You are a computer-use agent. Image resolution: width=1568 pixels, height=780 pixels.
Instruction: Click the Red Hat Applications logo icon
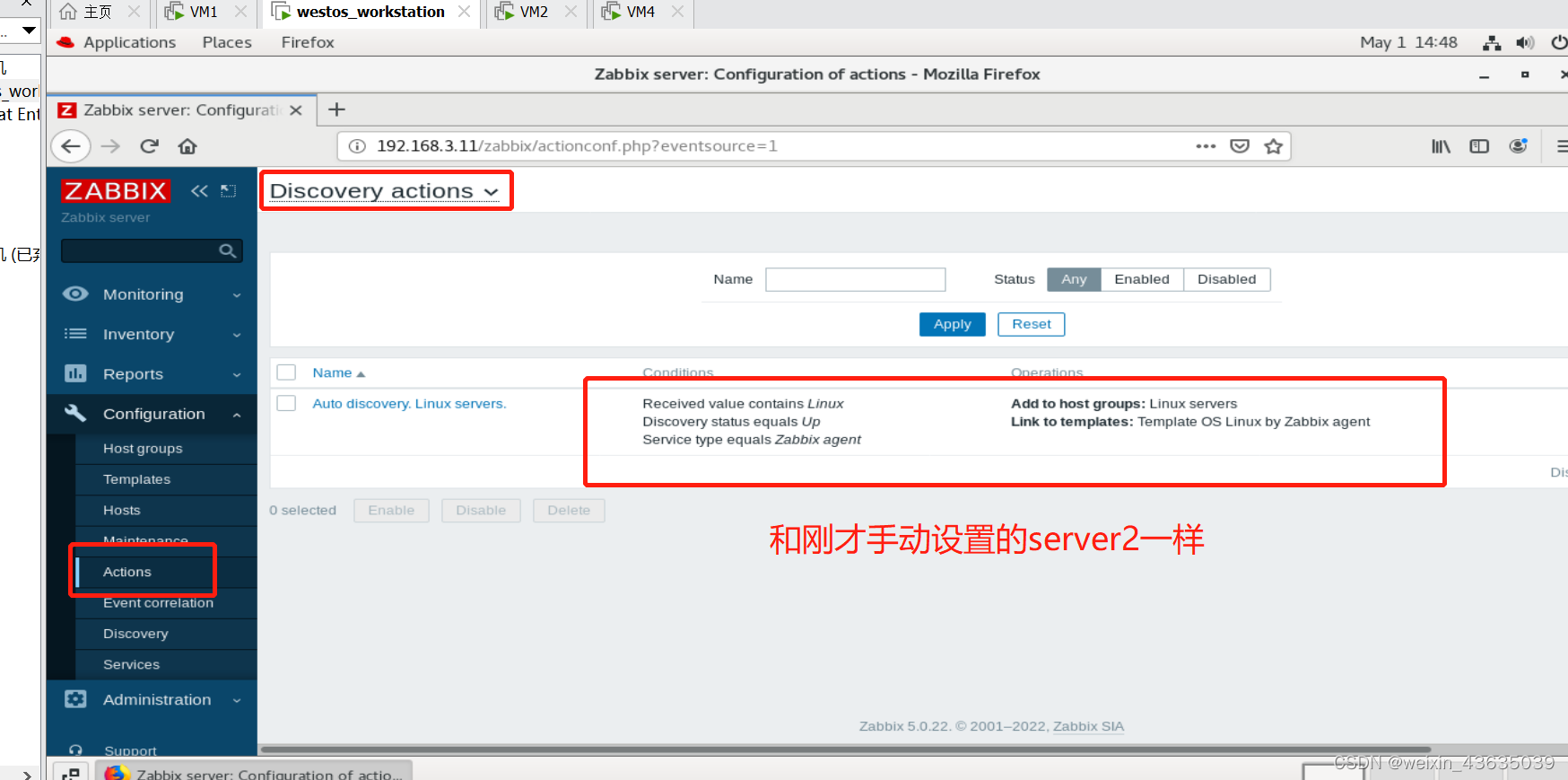pyautogui.click(x=65, y=42)
